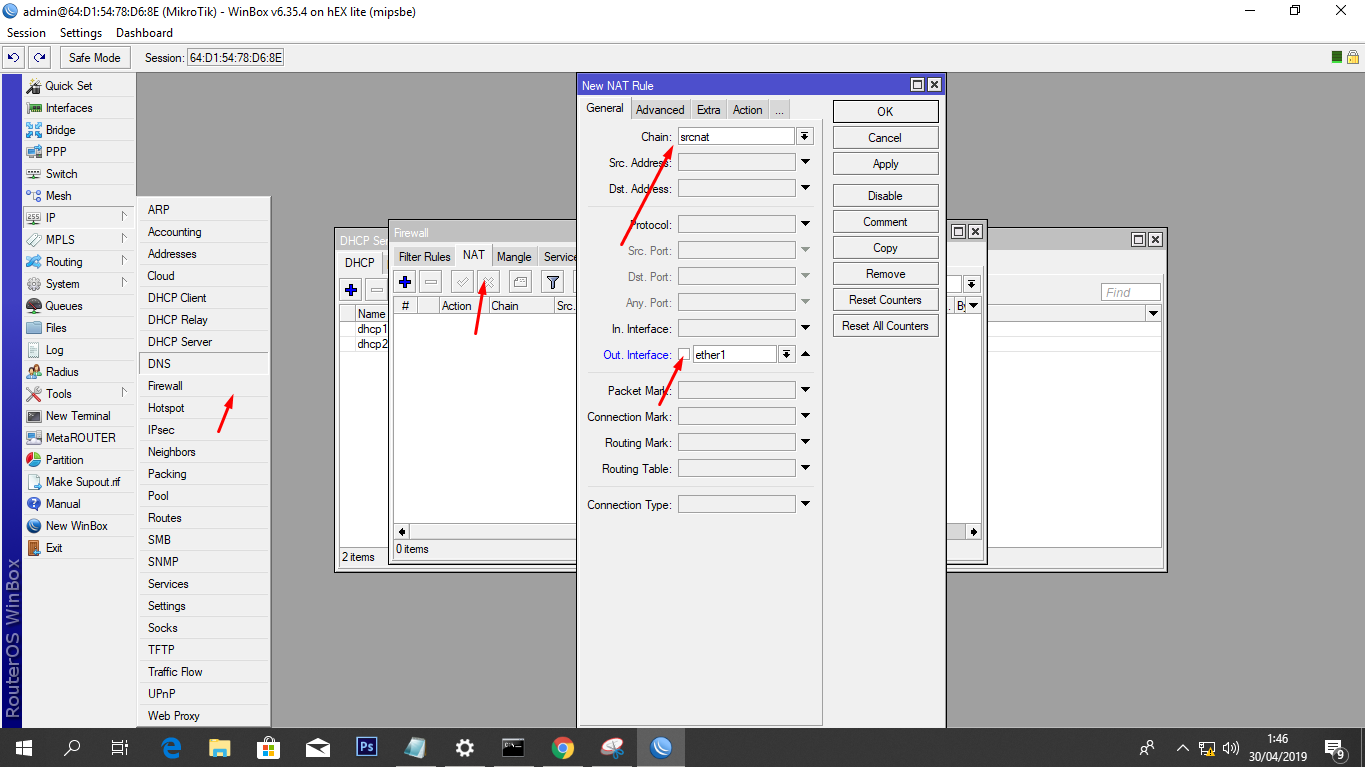This screenshot has height=767, width=1365.
Task: Select Firewall in IP submenu
Action: [x=204, y=386]
